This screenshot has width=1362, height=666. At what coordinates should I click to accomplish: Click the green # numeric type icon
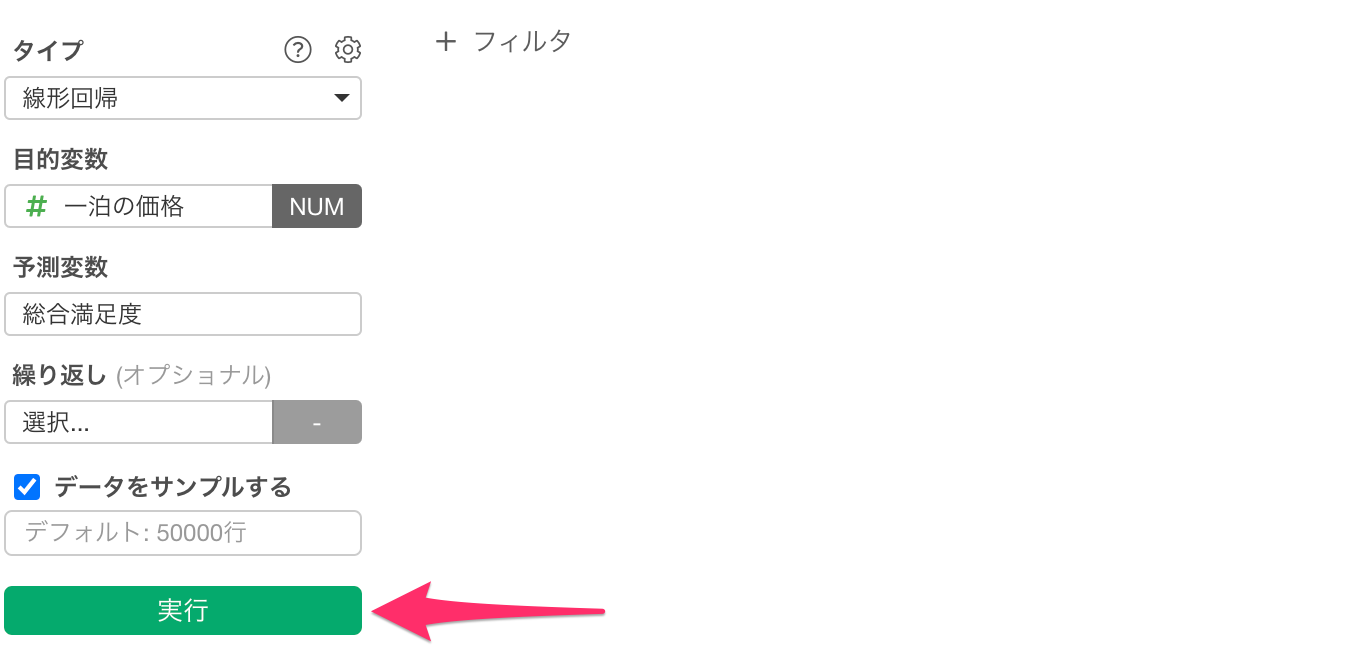[x=36, y=206]
